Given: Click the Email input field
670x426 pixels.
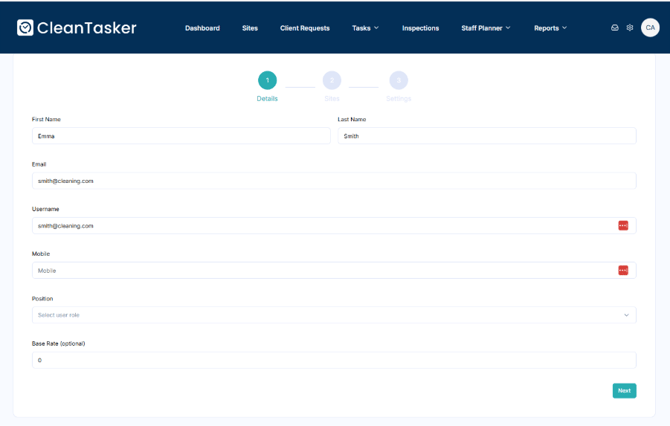Looking at the screenshot, I should click(x=334, y=181).
